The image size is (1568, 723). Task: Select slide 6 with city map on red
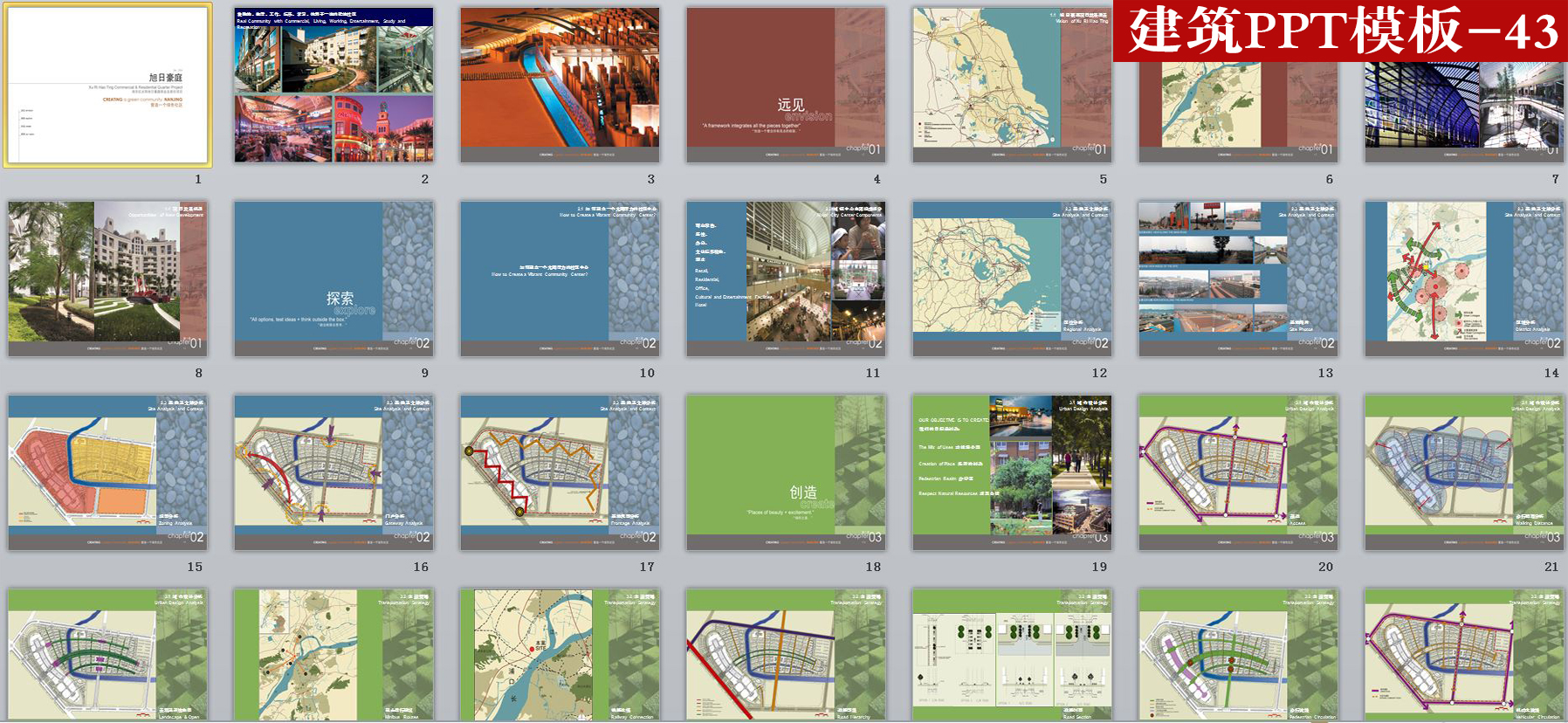point(1238,112)
